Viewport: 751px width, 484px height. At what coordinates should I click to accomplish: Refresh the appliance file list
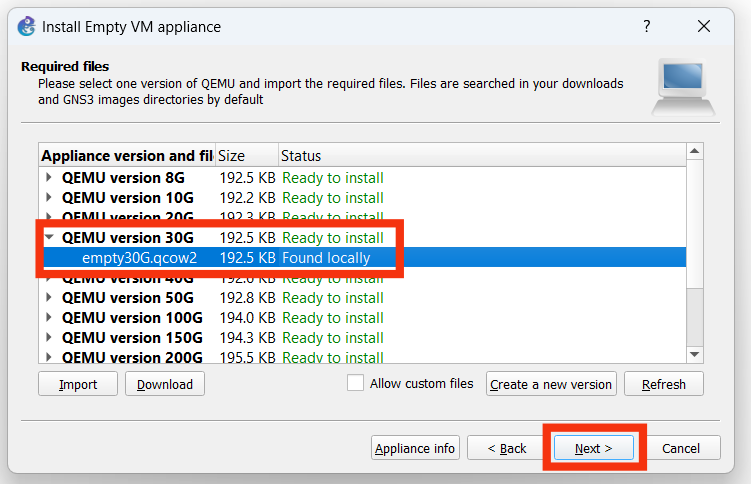(663, 384)
